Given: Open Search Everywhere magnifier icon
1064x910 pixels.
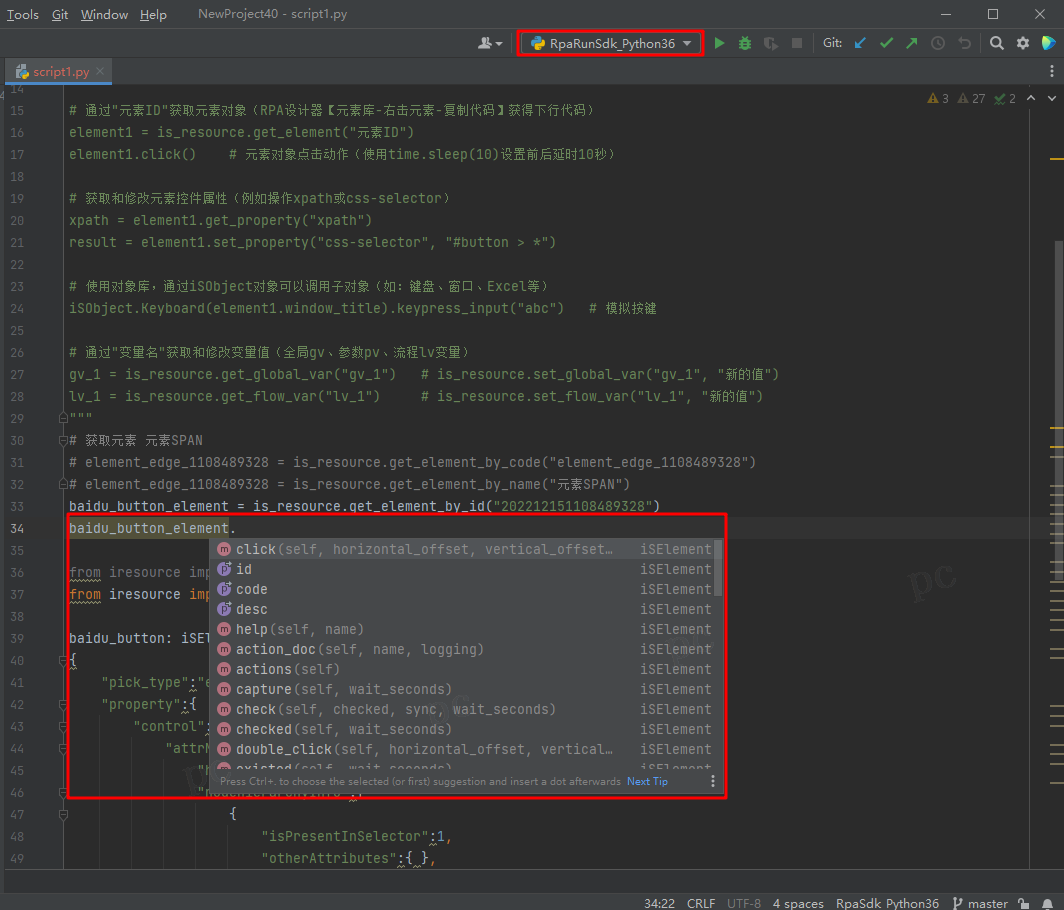Looking at the screenshot, I should (997, 43).
